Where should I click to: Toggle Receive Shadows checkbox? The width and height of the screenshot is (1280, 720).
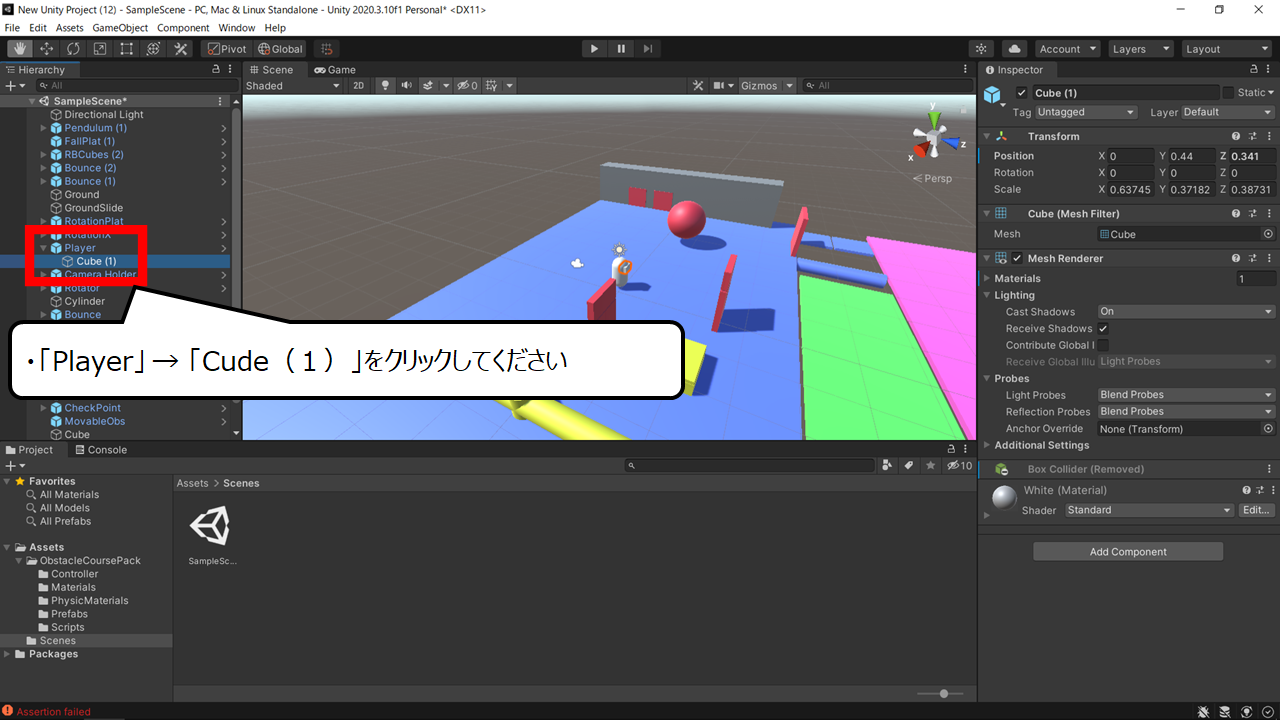(1103, 329)
